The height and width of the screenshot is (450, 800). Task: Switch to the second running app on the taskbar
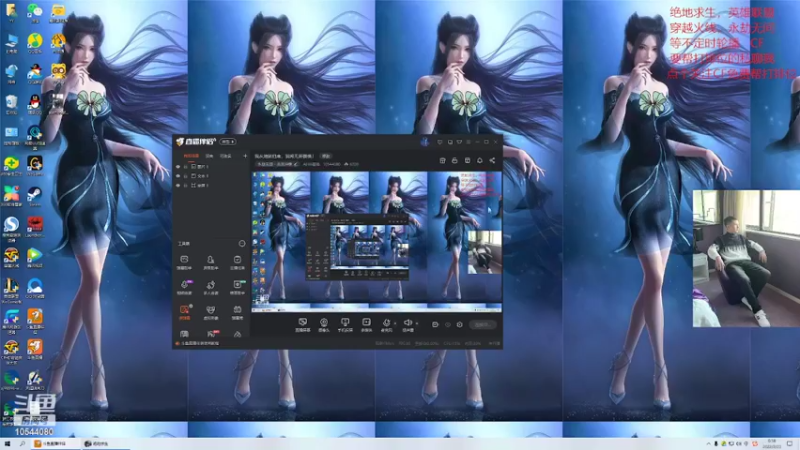click(x=105, y=444)
